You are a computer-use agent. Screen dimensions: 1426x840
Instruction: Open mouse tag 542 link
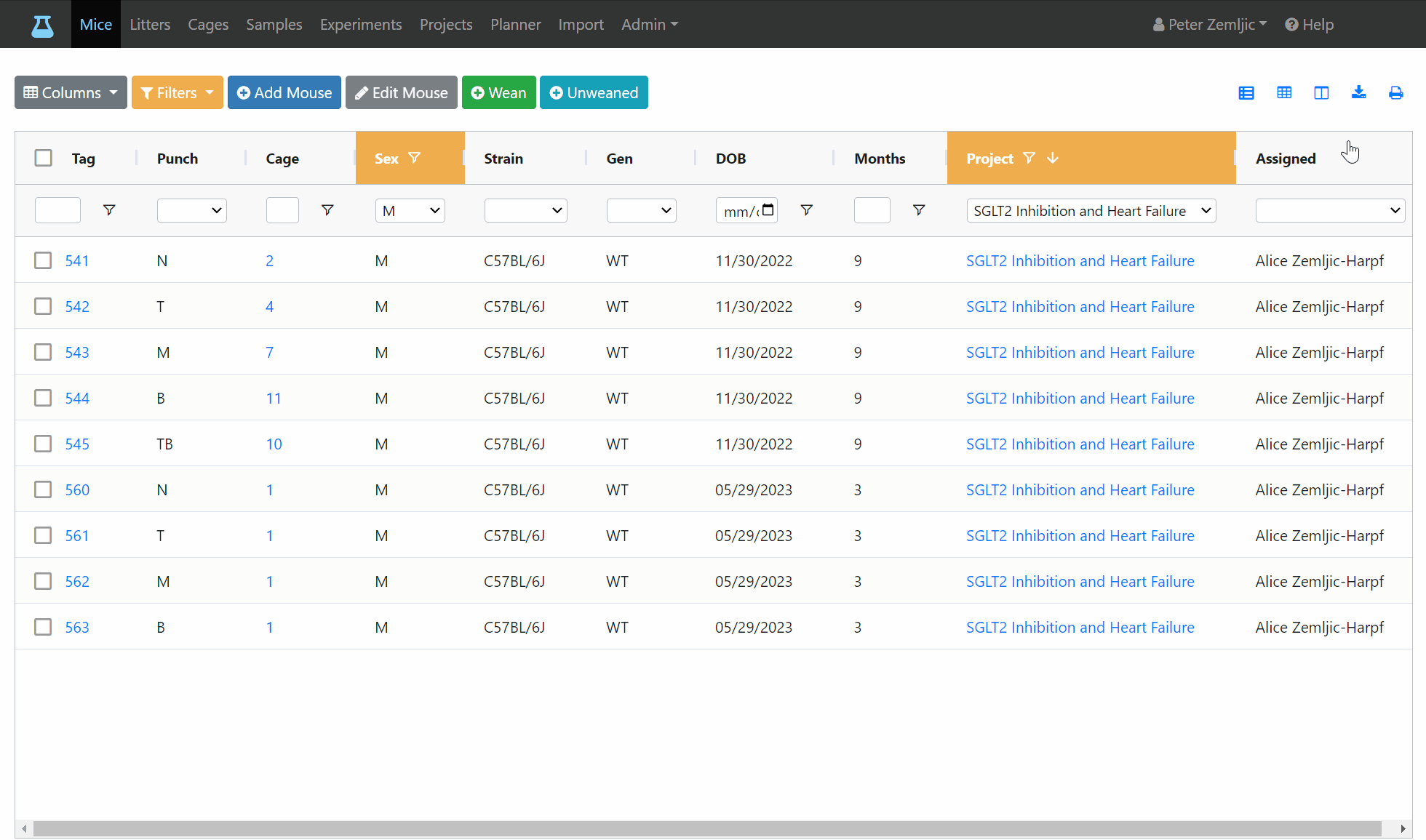pos(77,306)
